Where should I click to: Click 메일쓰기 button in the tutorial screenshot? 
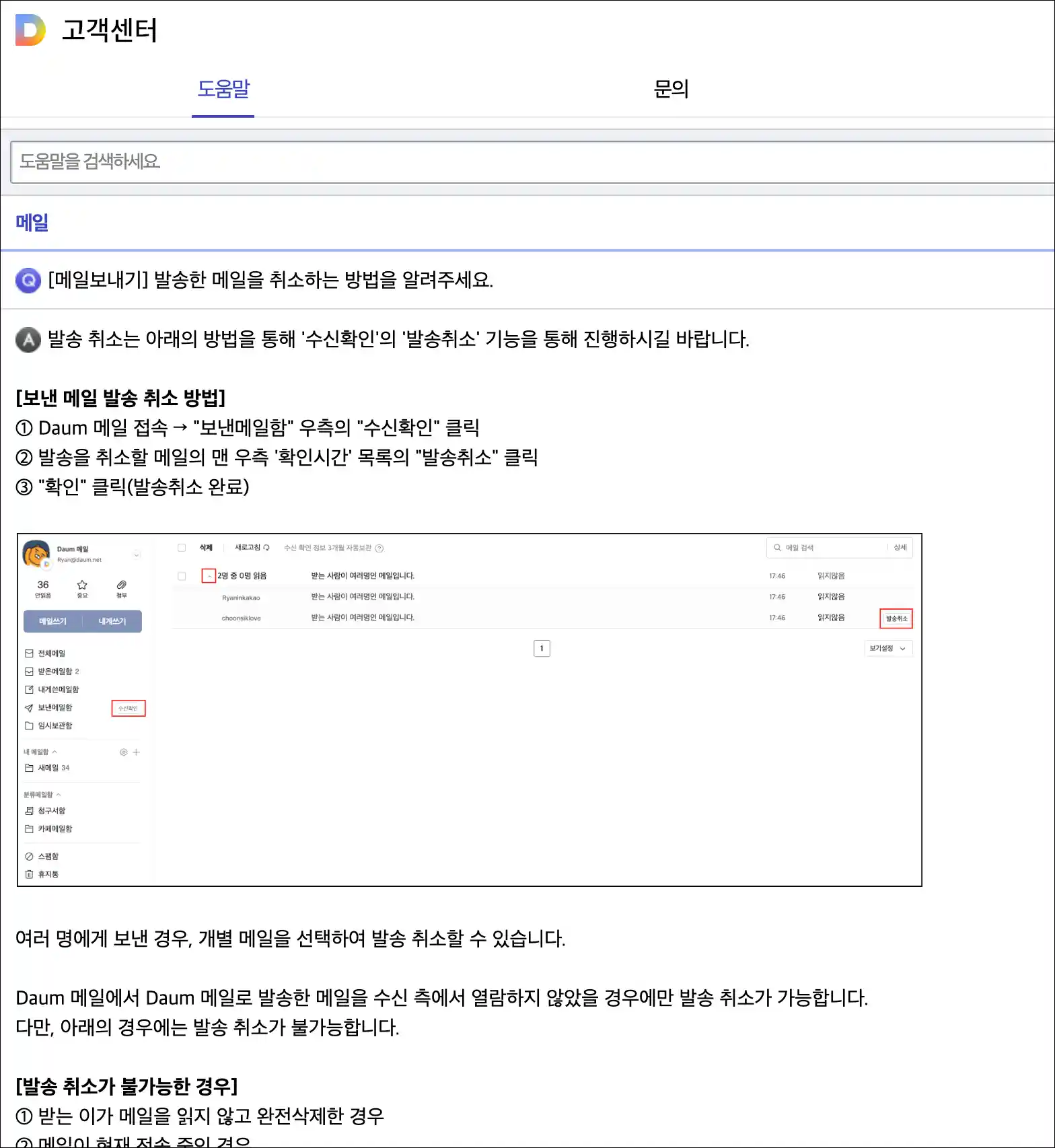tap(52, 621)
